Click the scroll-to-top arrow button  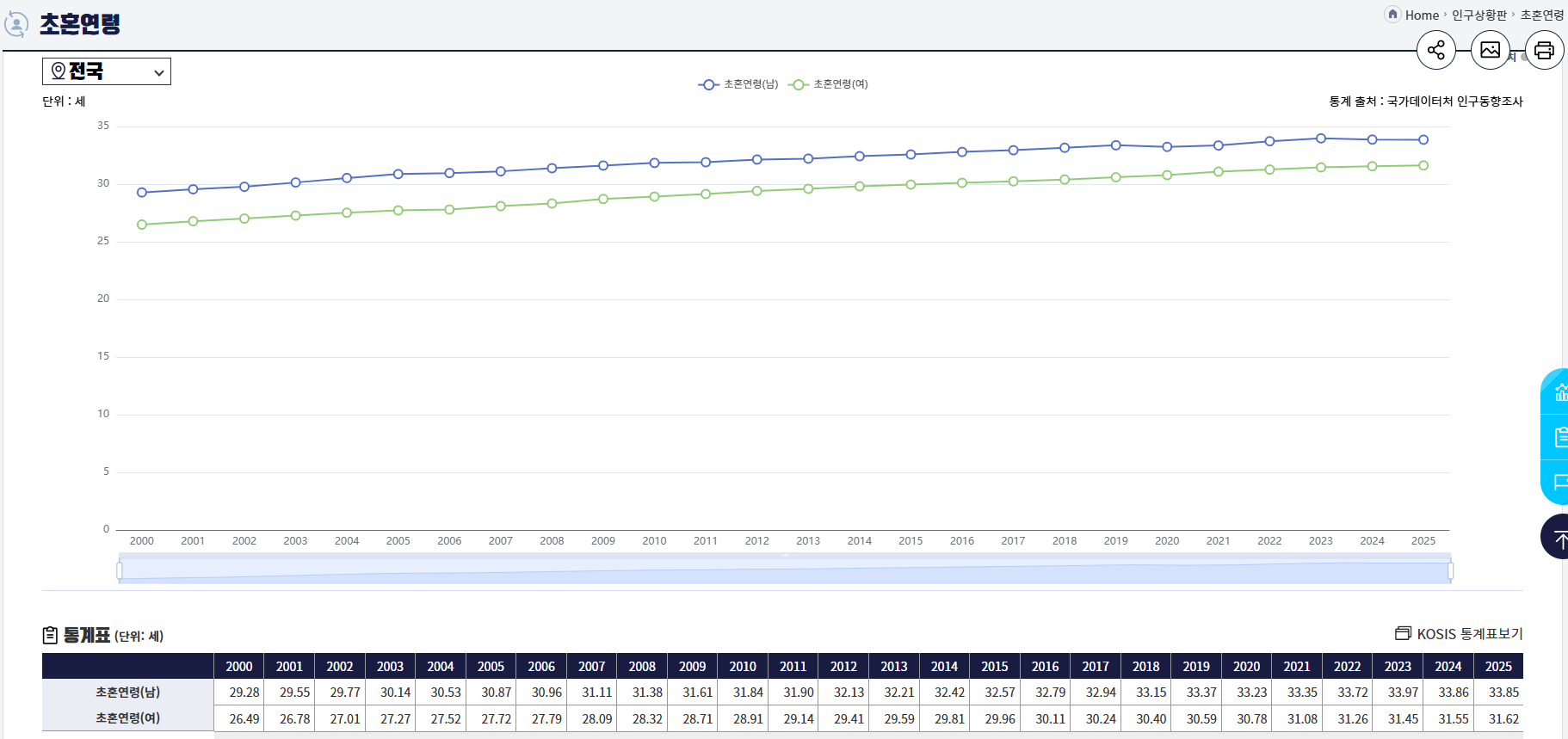(x=1559, y=537)
